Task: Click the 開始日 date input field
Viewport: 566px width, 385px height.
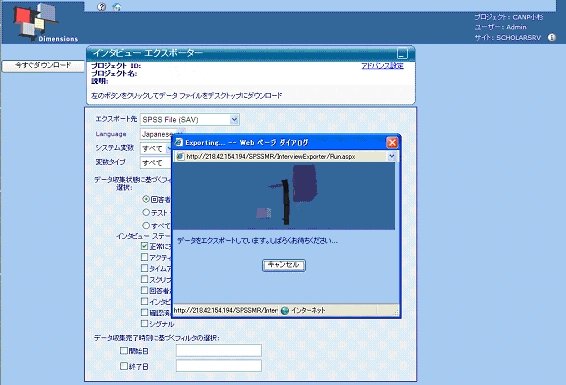Action: [x=219, y=350]
